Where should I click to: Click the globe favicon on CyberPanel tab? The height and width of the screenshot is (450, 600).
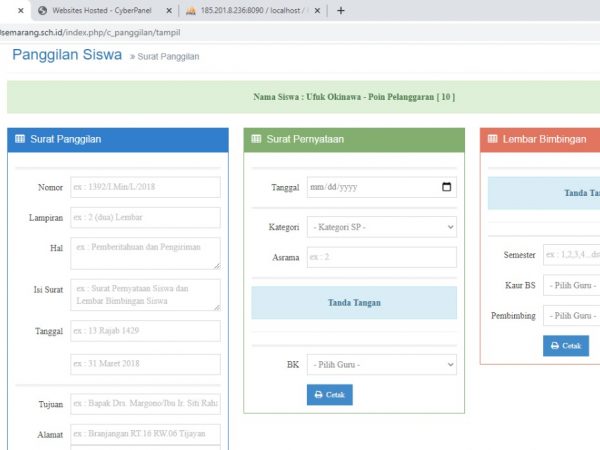click(x=42, y=11)
